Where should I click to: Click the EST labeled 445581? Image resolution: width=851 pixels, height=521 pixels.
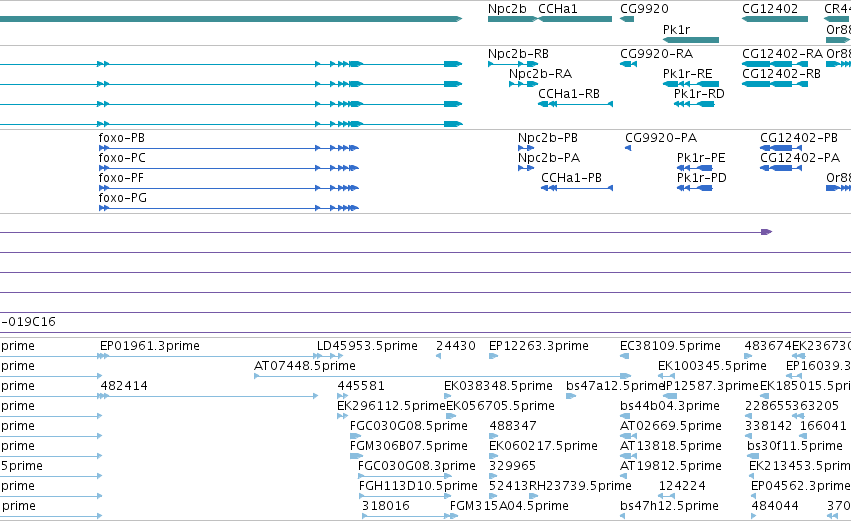tap(360, 386)
